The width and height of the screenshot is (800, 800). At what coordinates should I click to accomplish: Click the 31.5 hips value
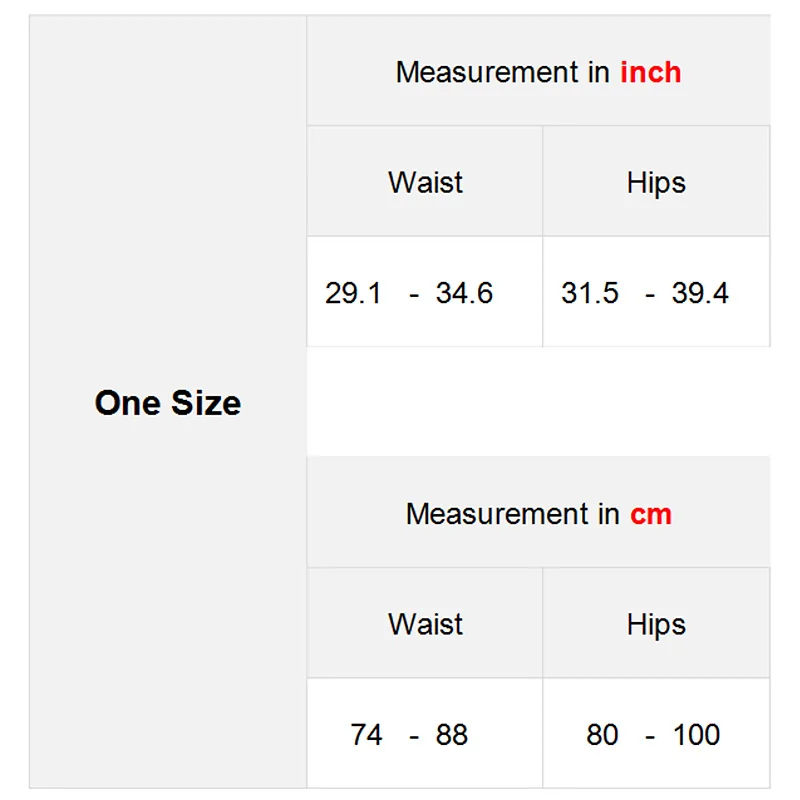coord(590,293)
